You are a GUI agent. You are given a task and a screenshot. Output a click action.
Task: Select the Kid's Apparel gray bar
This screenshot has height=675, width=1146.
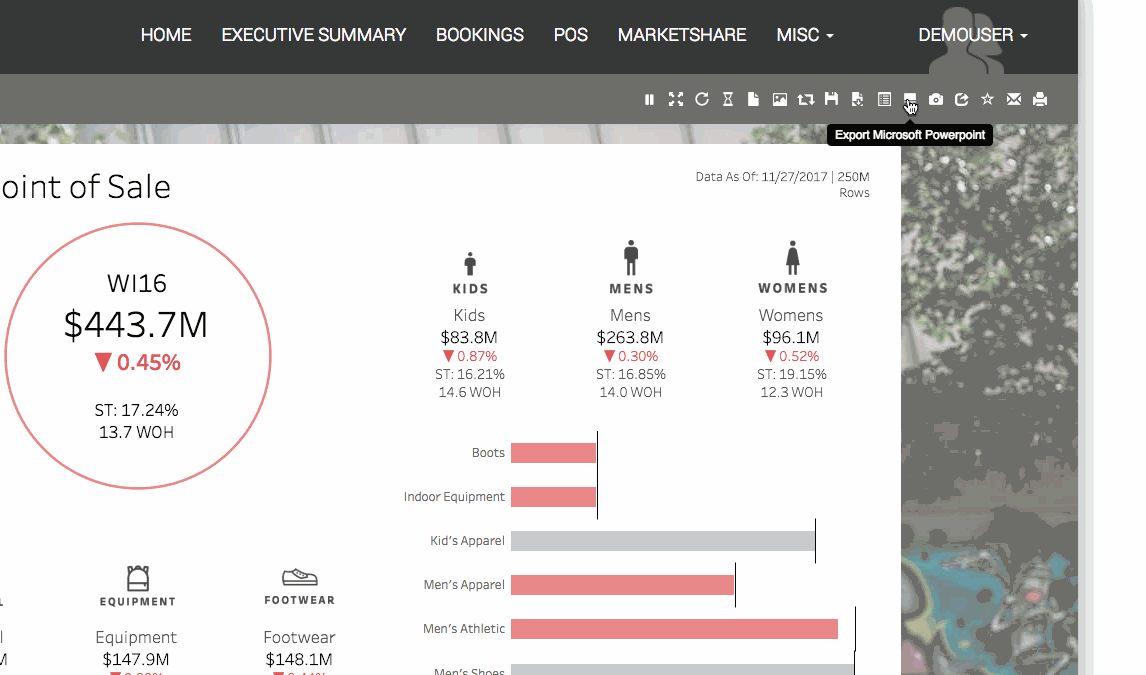click(663, 541)
